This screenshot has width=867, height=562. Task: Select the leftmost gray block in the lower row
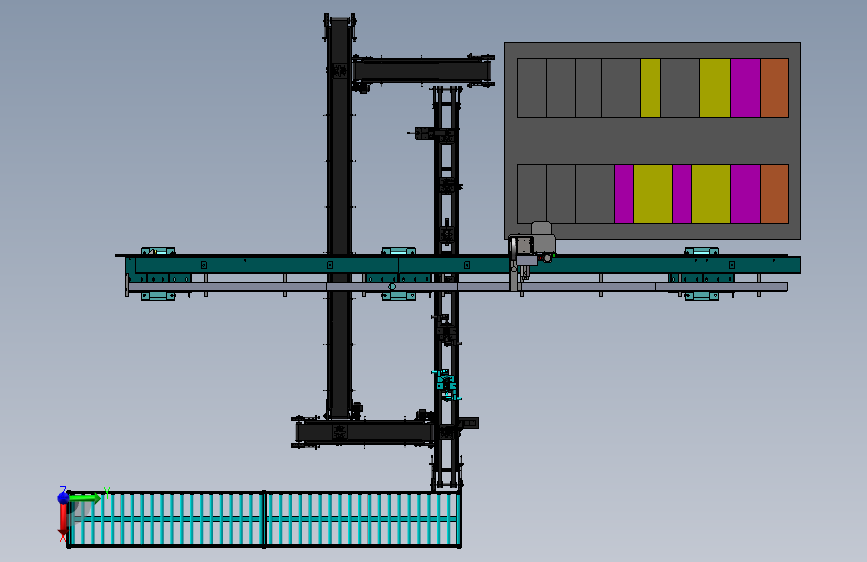(x=532, y=194)
